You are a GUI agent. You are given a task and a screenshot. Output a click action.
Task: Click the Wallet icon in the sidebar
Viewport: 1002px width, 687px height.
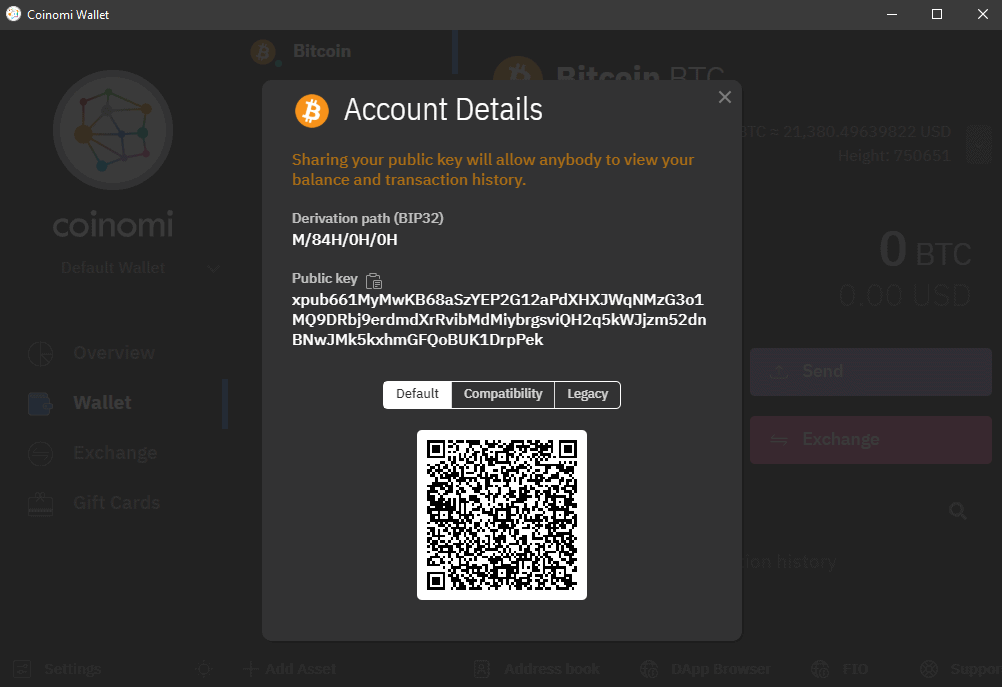click(40, 402)
